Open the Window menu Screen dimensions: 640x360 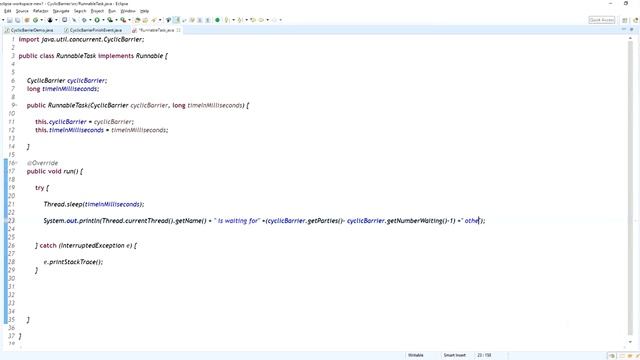(128, 11)
